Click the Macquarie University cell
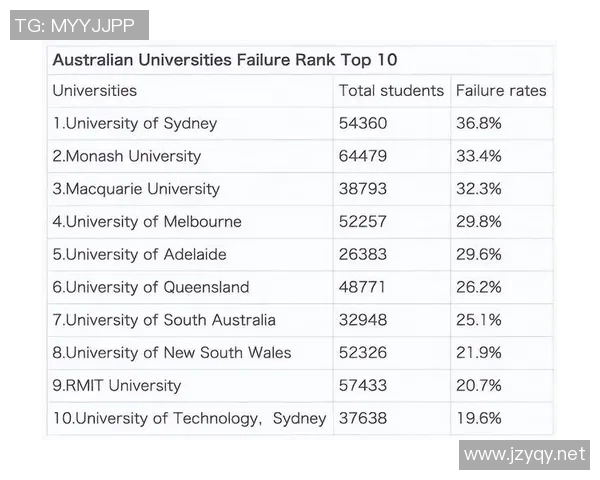600x480 pixels. pyautogui.click(x=136, y=189)
